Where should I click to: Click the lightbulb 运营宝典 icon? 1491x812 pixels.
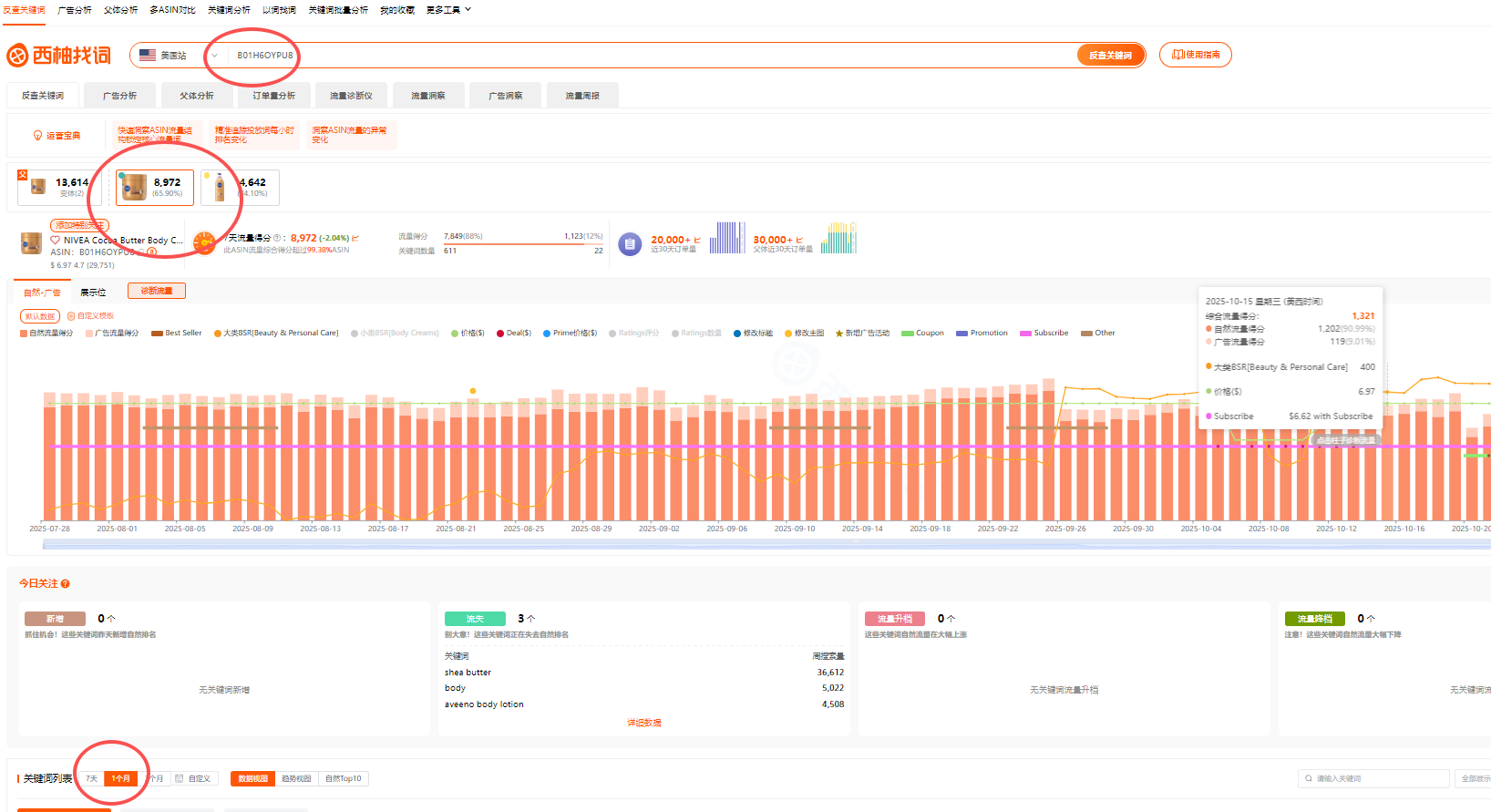tap(37, 136)
